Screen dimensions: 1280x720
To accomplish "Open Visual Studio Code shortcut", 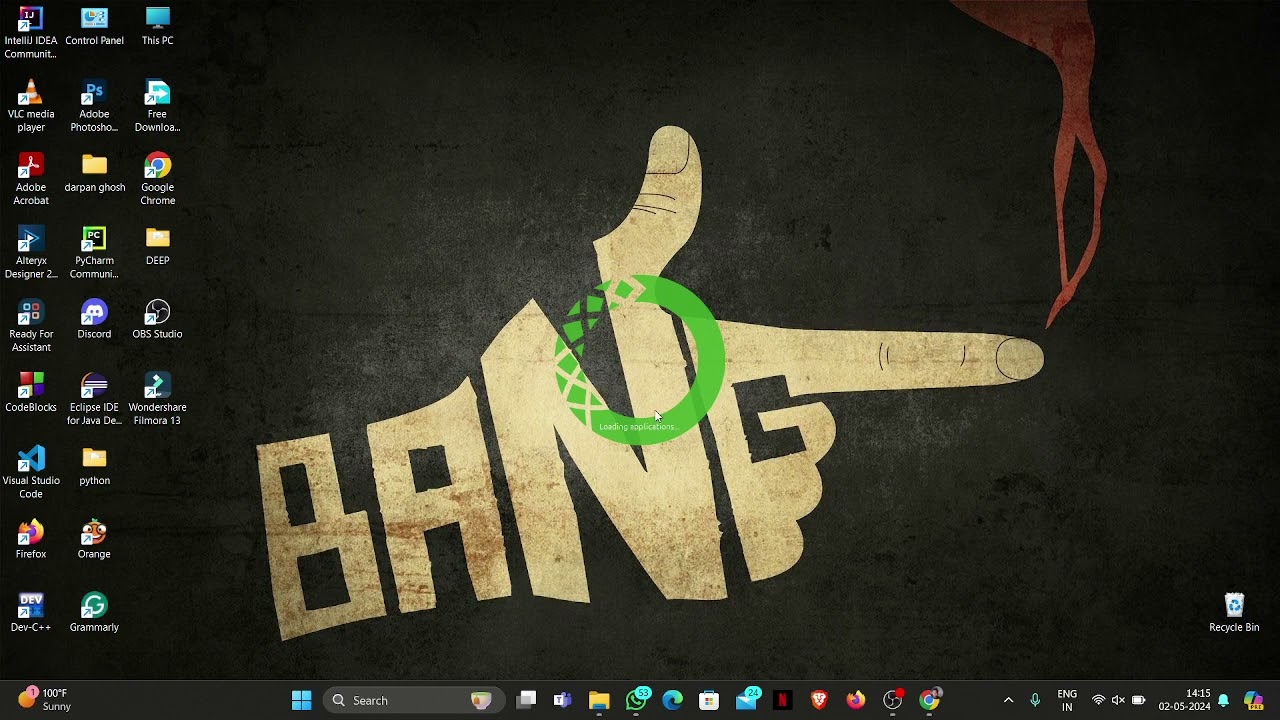I will (31, 473).
